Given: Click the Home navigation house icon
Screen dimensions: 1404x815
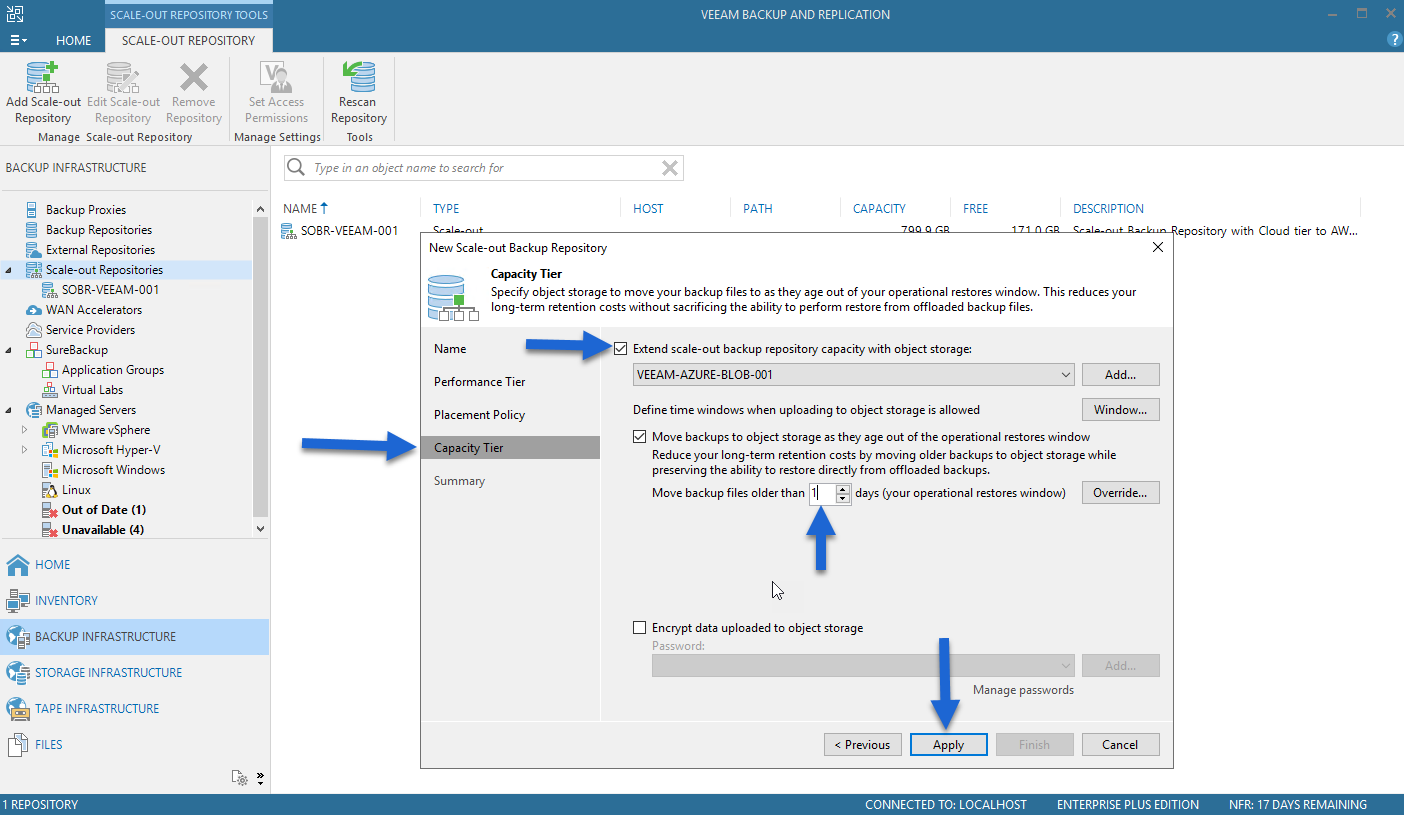Looking at the screenshot, I should tap(18, 565).
